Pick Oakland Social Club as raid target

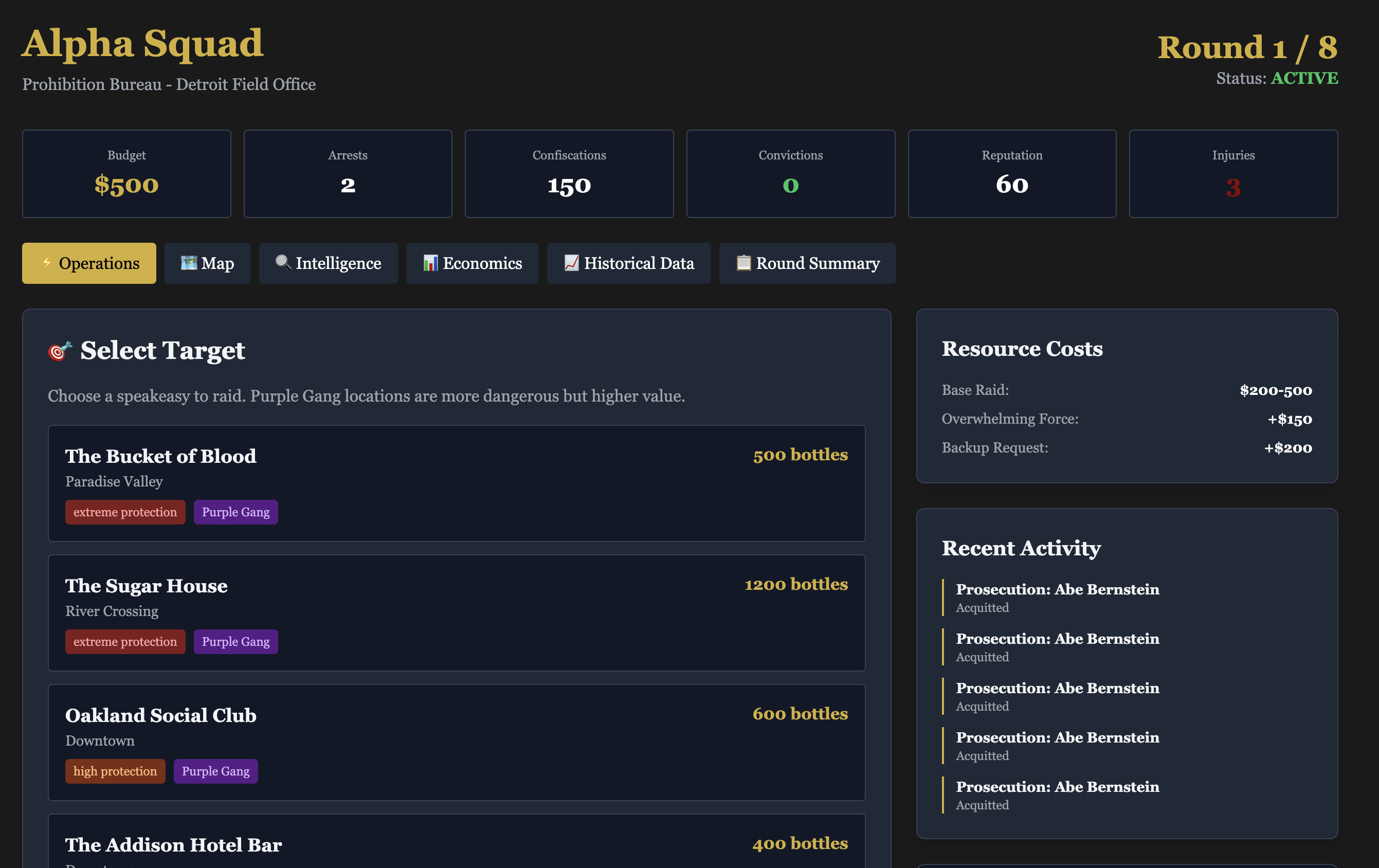click(x=456, y=742)
